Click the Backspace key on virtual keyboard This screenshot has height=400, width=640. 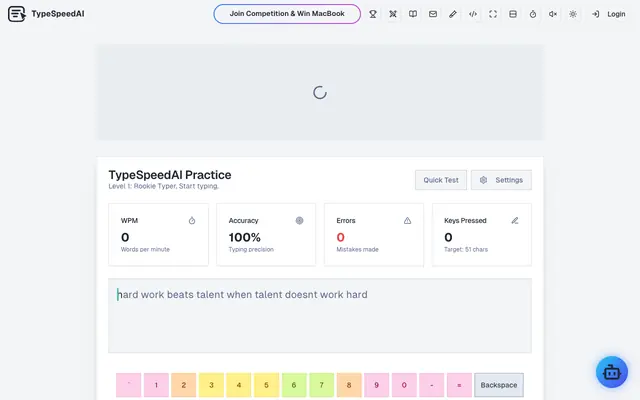tap(499, 385)
